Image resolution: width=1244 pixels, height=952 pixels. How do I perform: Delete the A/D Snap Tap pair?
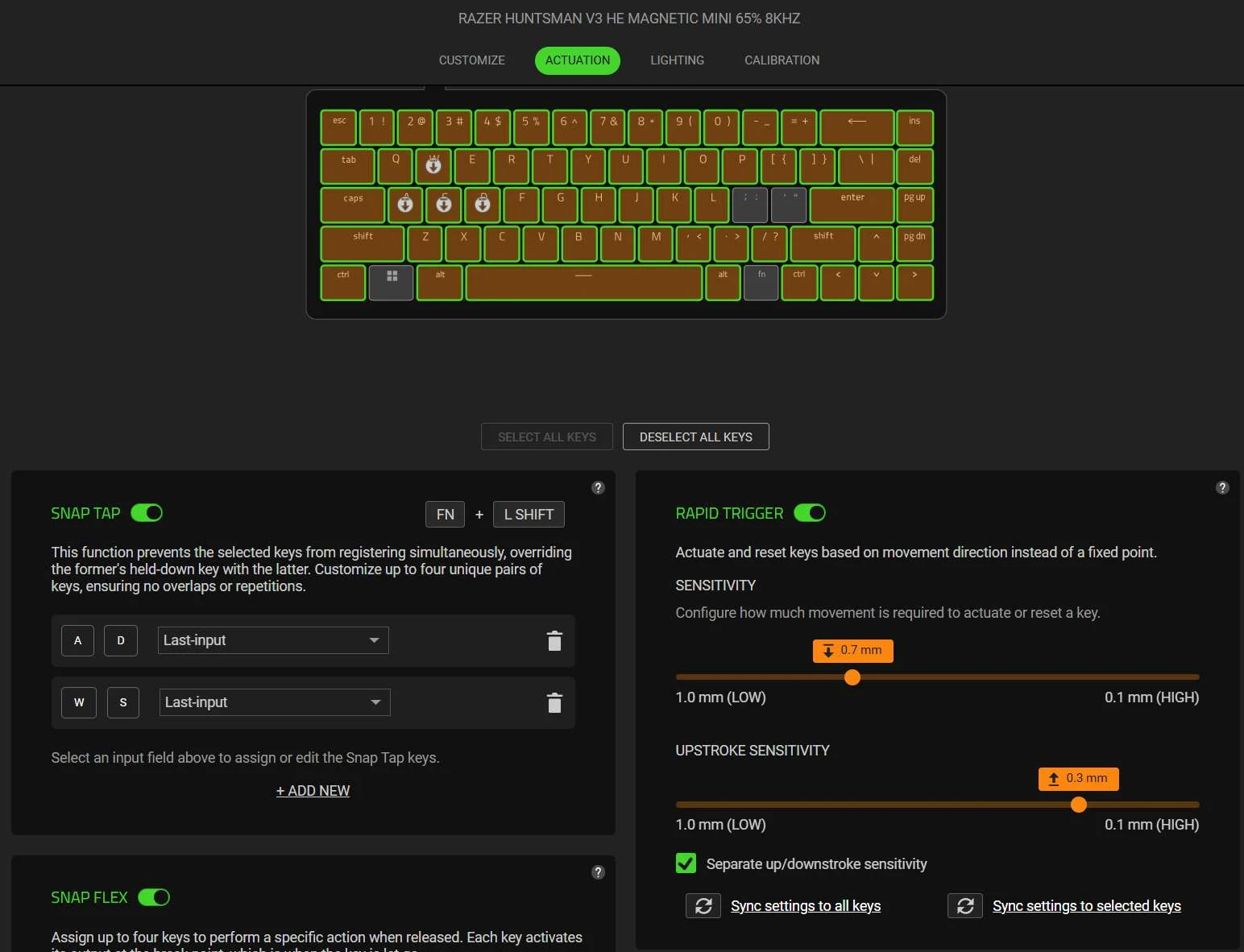554,641
